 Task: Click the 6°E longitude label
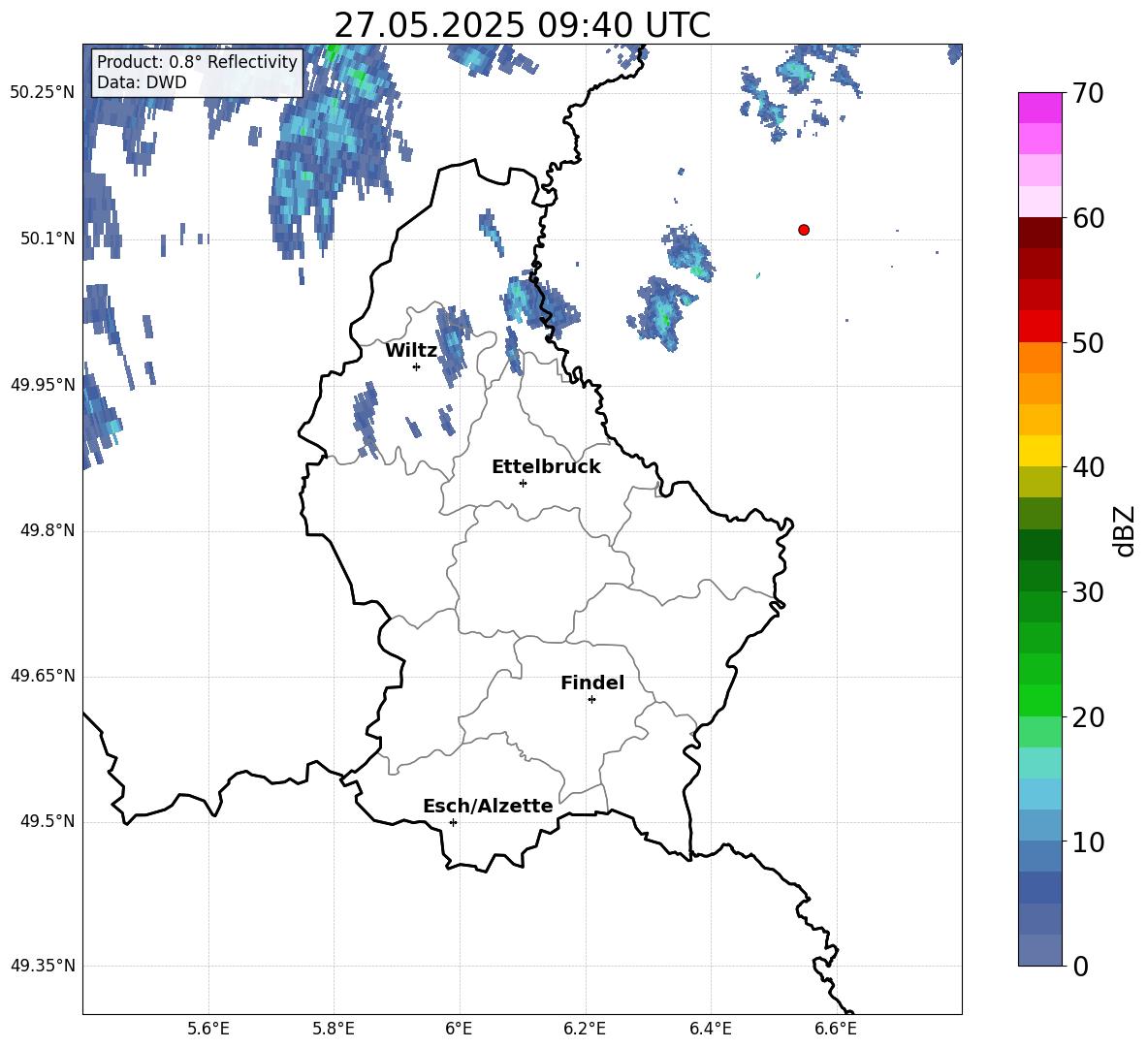point(459,1029)
